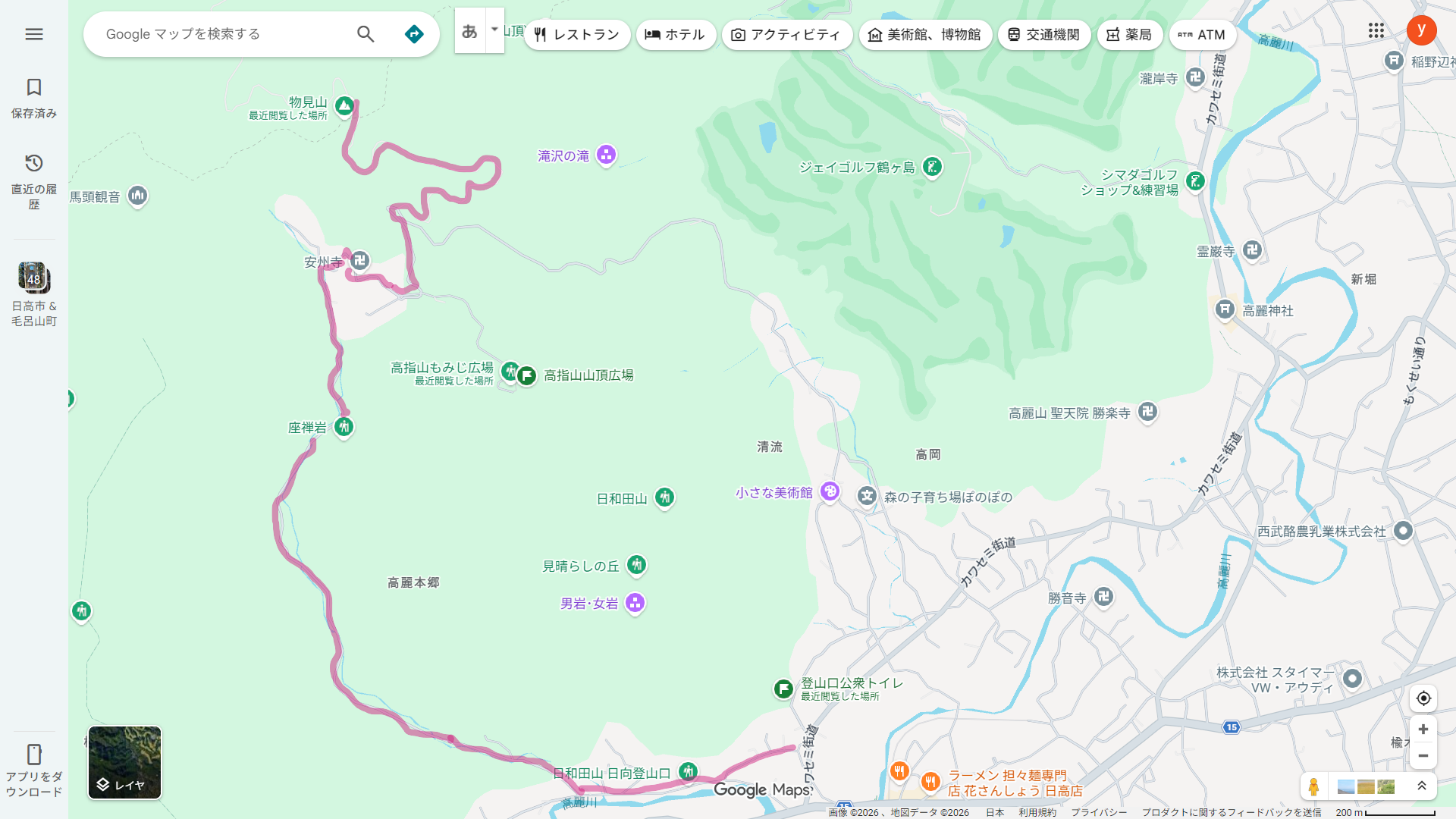Viewport: 1456px width, 819px height.
Task: Click the ATM filter chip
Action: 1202,35
